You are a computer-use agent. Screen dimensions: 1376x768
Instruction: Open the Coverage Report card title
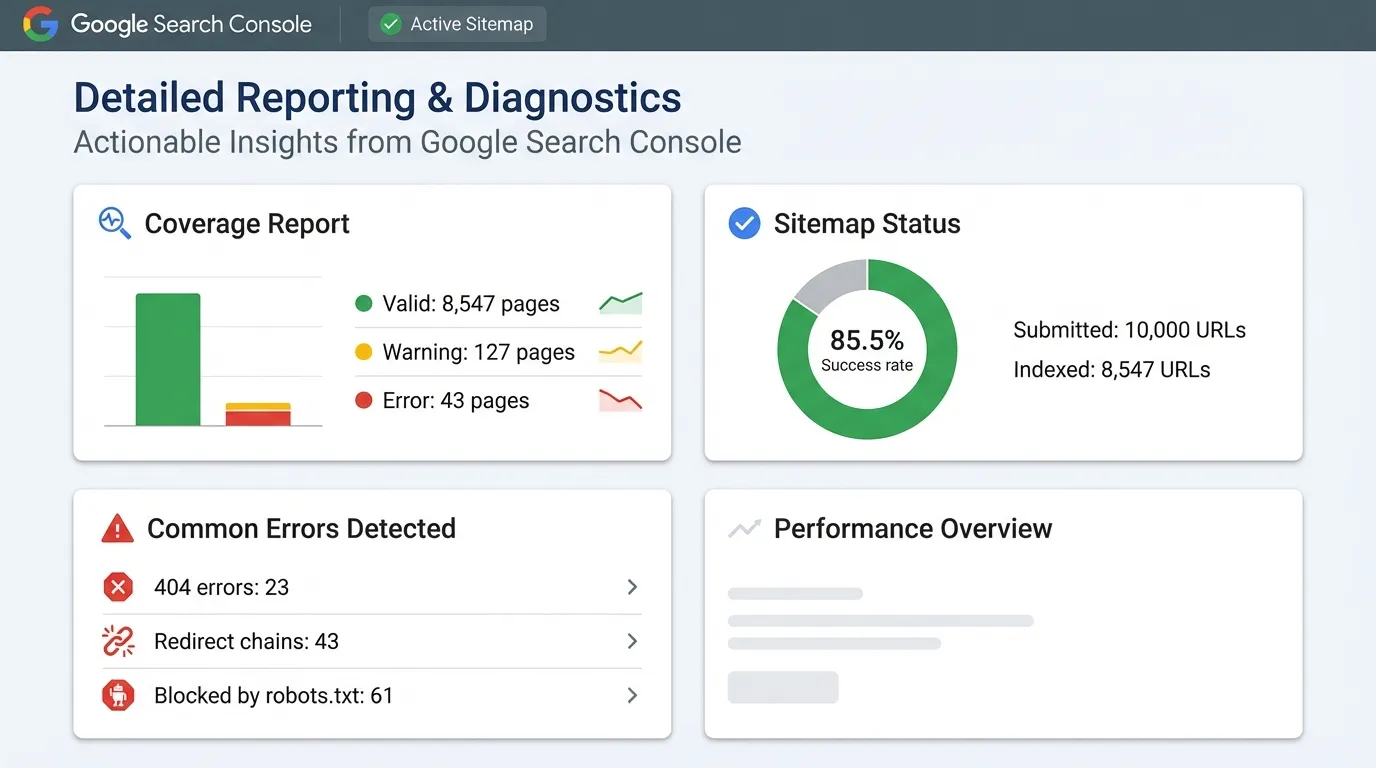247,223
